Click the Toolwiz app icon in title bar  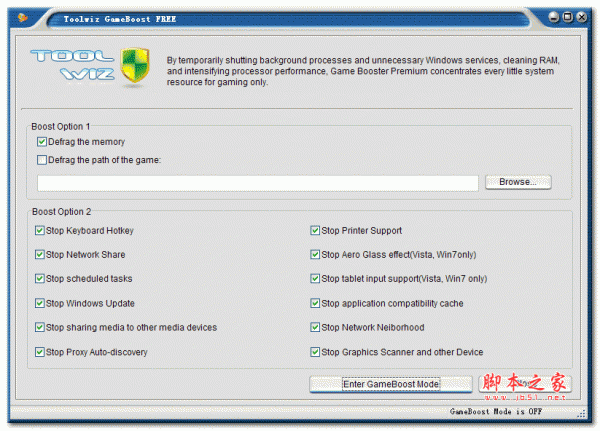click(x=23, y=18)
